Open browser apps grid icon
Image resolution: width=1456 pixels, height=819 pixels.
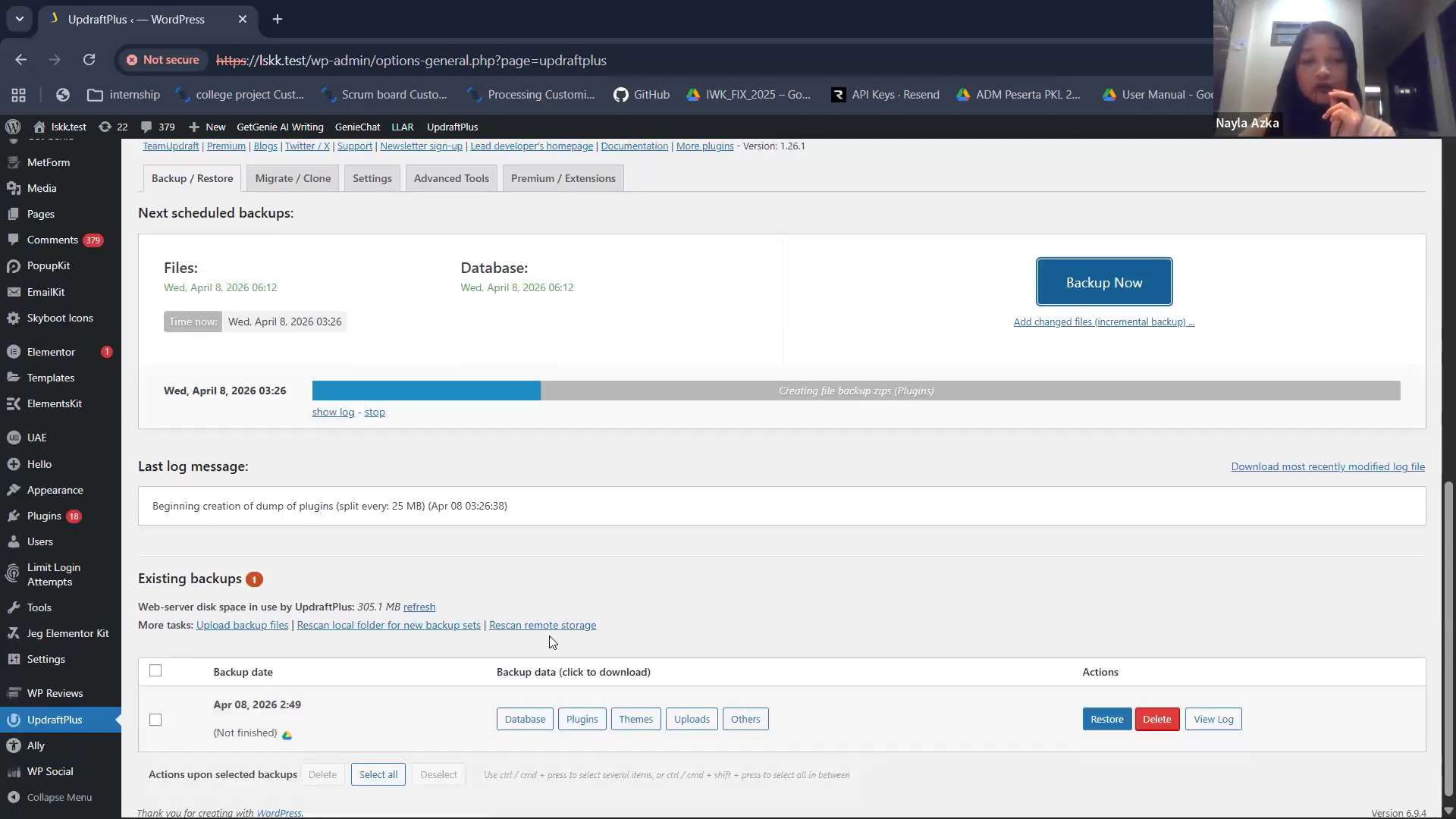pos(19,95)
